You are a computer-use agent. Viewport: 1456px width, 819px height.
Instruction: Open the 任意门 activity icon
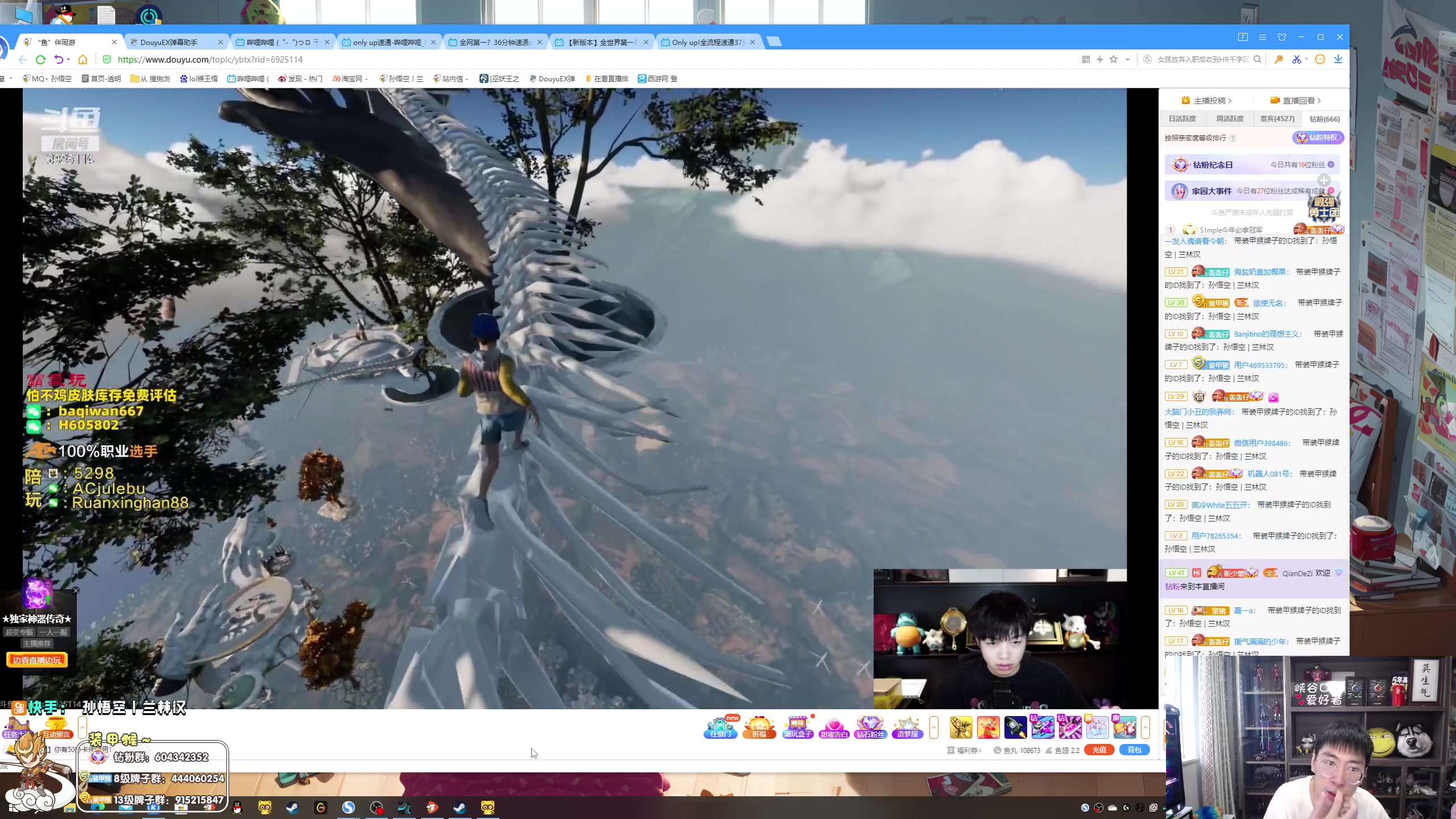720,727
